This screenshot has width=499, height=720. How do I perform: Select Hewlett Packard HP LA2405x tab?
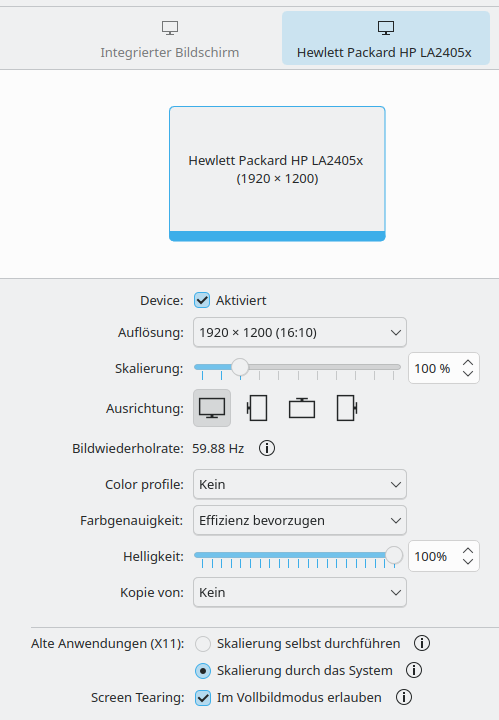point(386,39)
